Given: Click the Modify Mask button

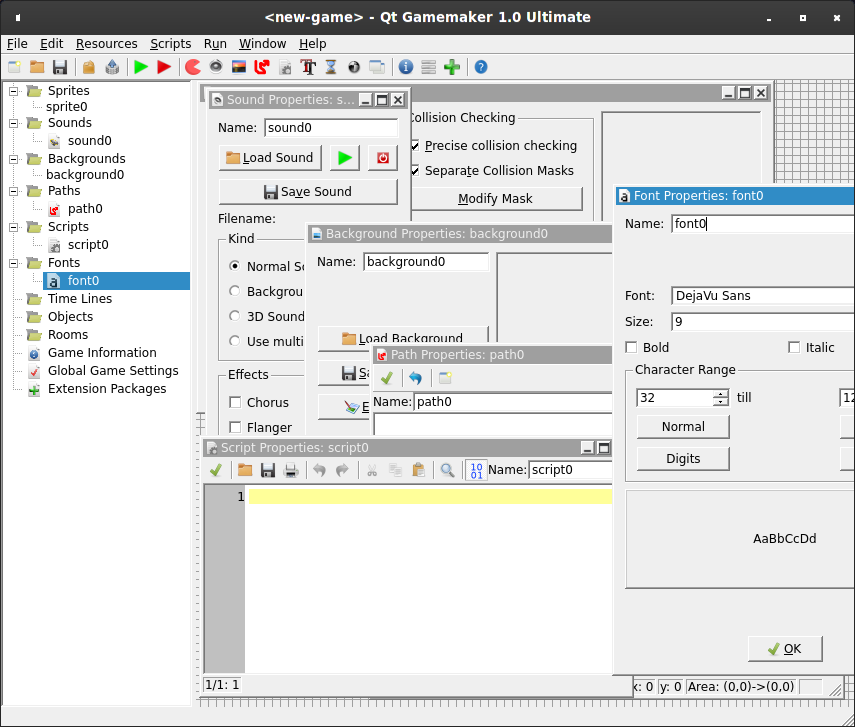Looking at the screenshot, I should tap(495, 199).
